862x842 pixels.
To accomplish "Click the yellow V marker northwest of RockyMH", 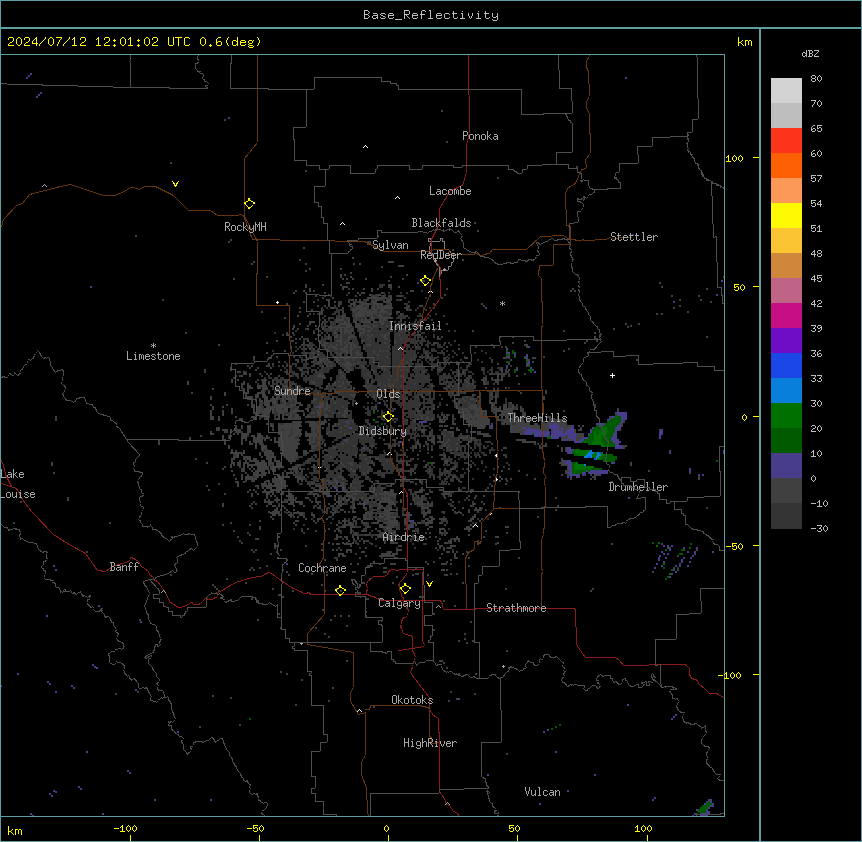I will (x=175, y=184).
